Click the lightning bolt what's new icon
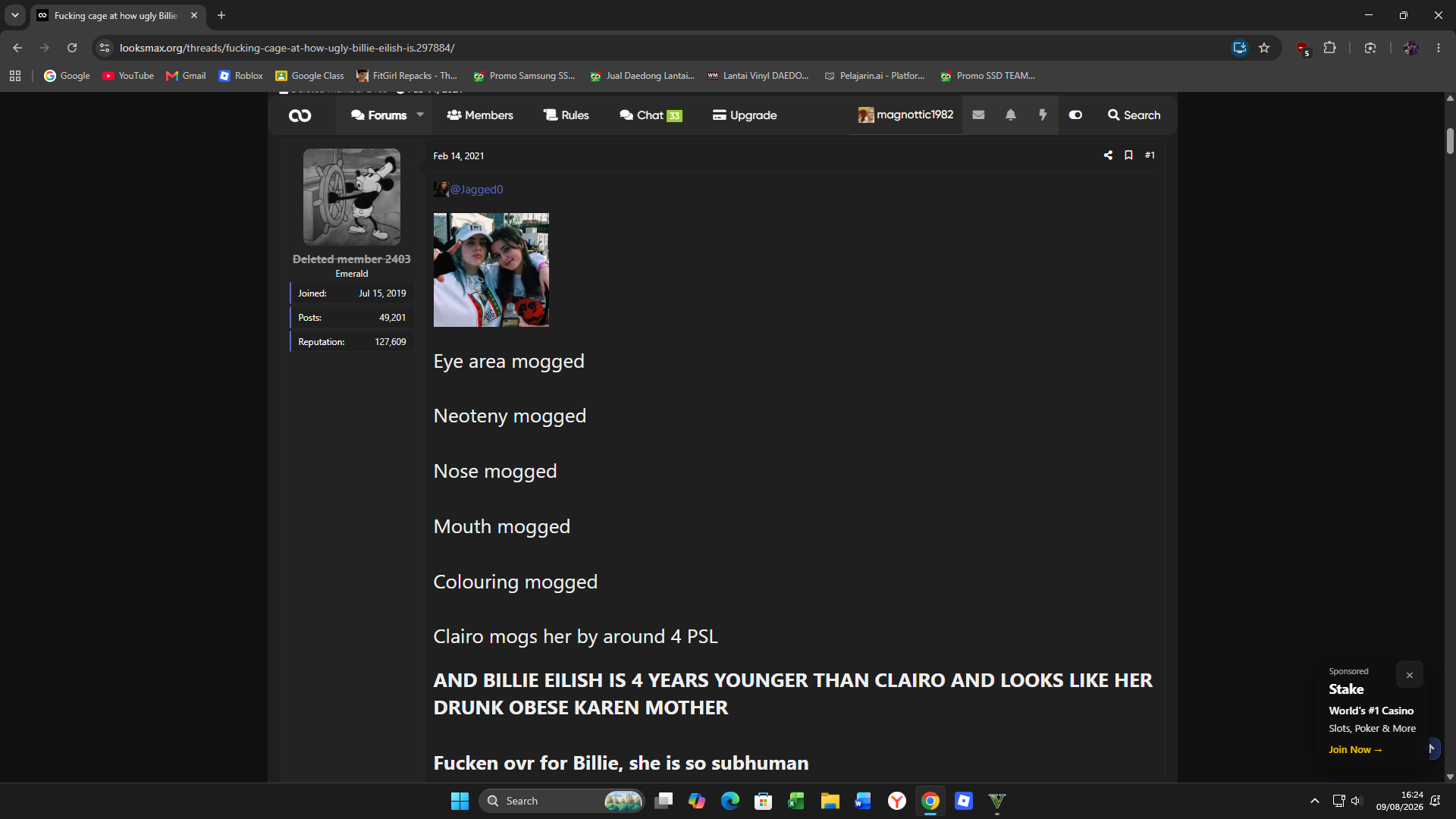Screen dimensions: 1456x819 (1043, 115)
